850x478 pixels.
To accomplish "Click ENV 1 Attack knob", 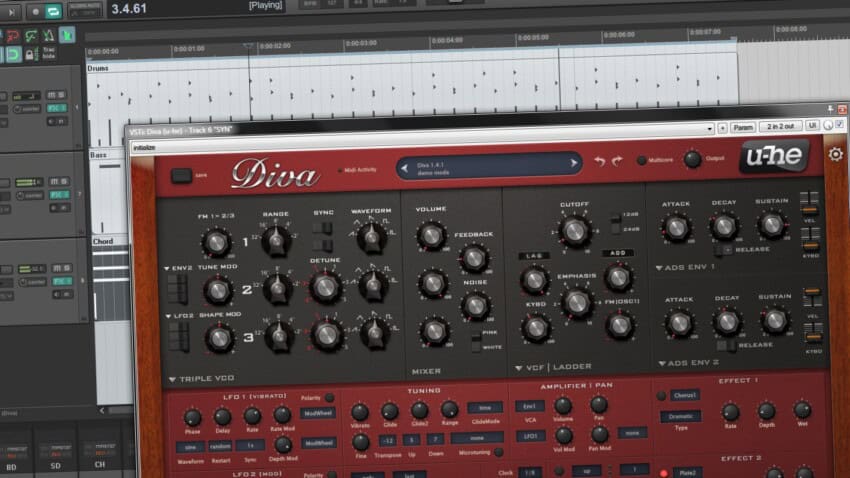I will click(676, 228).
